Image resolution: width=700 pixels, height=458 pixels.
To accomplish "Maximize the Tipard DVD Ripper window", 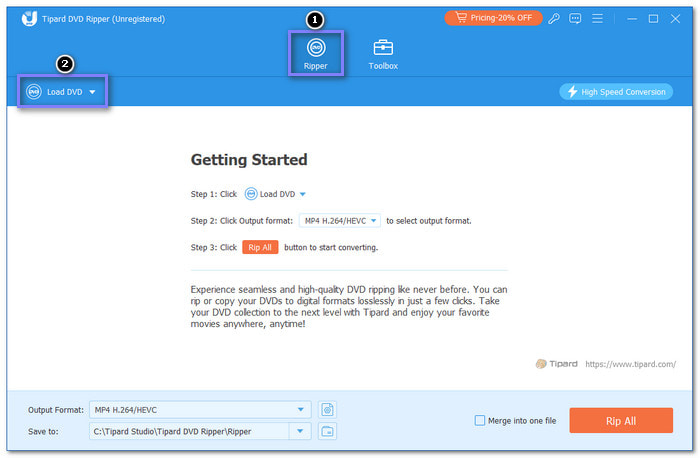I will (653, 19).
